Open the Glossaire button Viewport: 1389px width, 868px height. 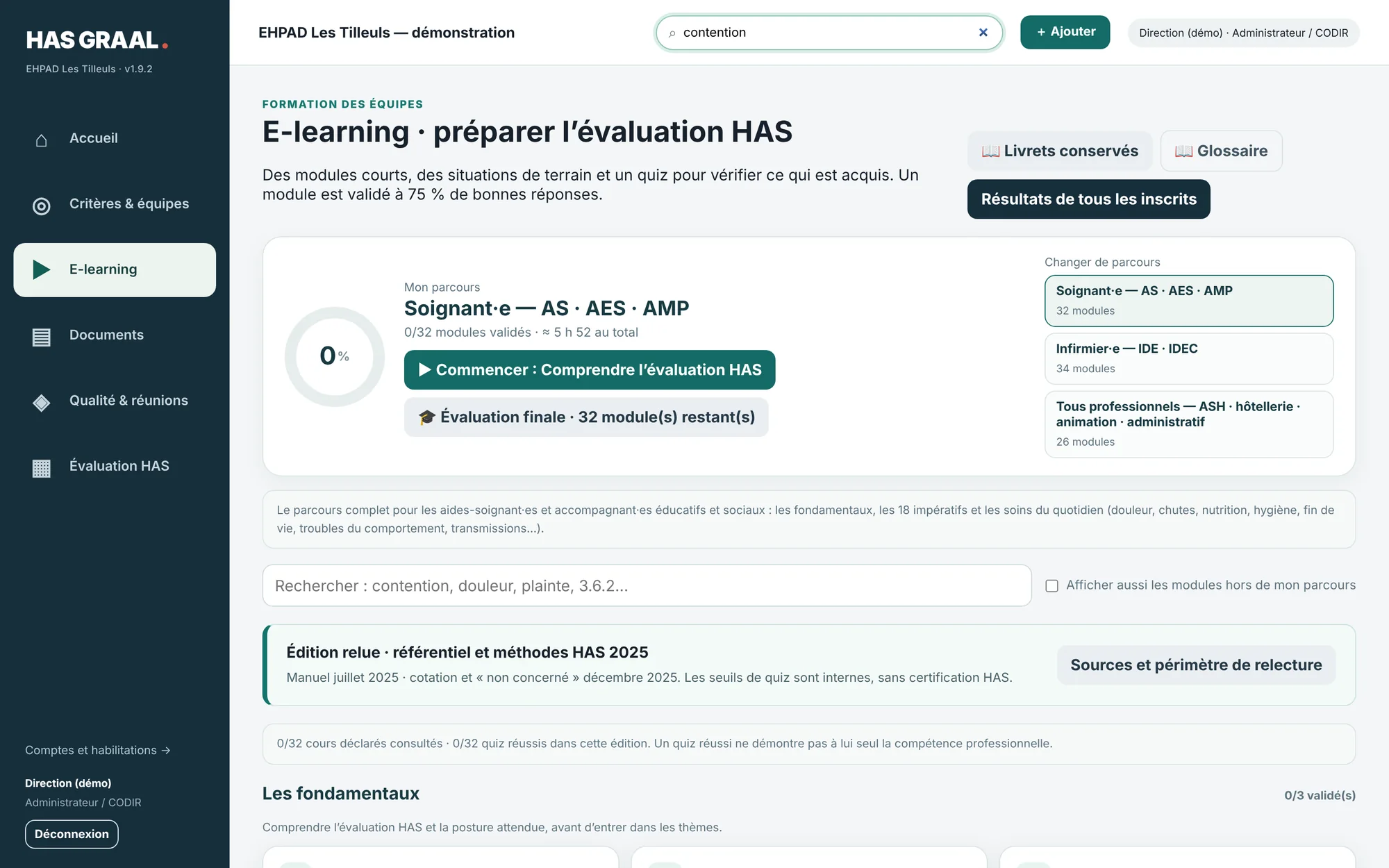coord(1221,151)
